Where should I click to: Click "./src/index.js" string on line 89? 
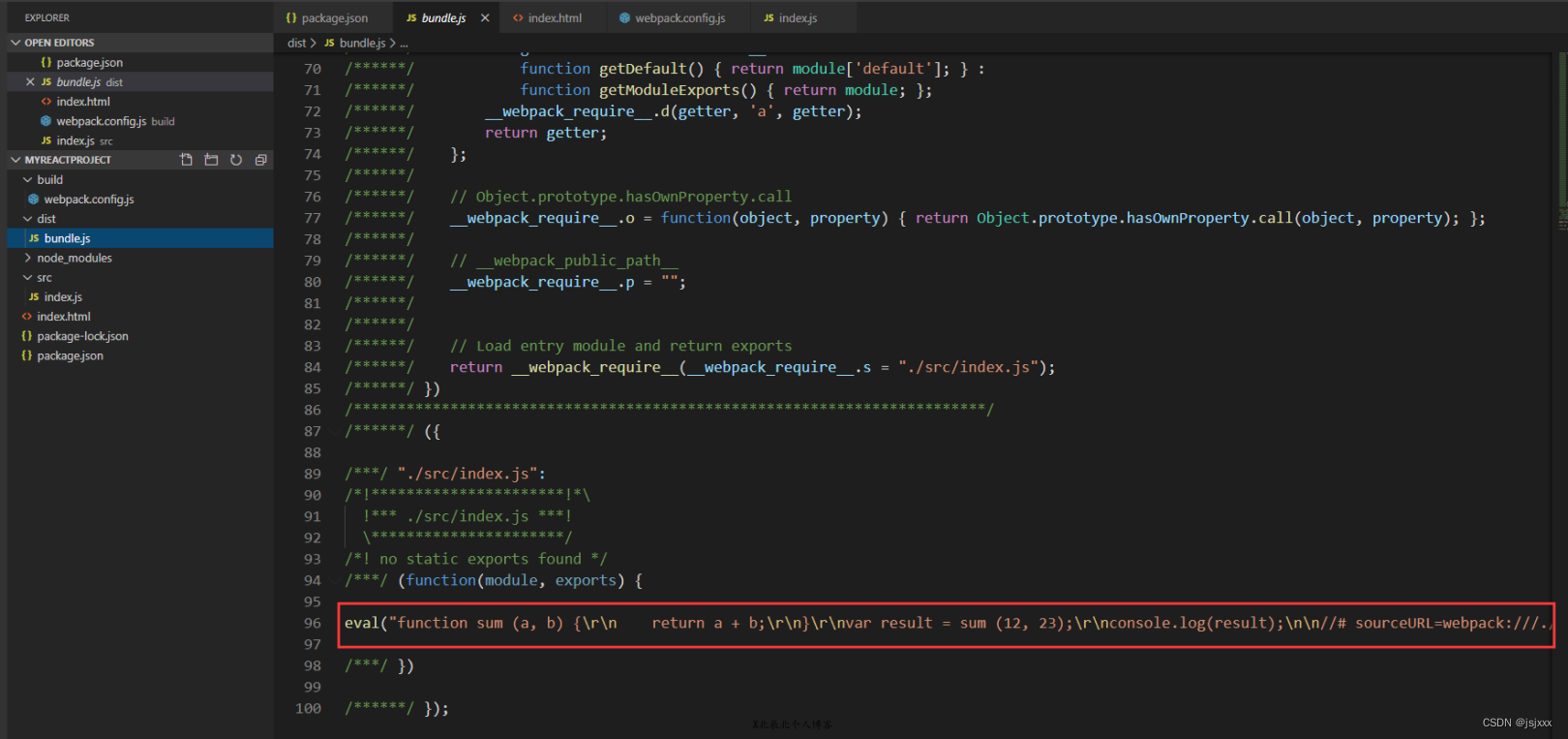pos(467,474)
